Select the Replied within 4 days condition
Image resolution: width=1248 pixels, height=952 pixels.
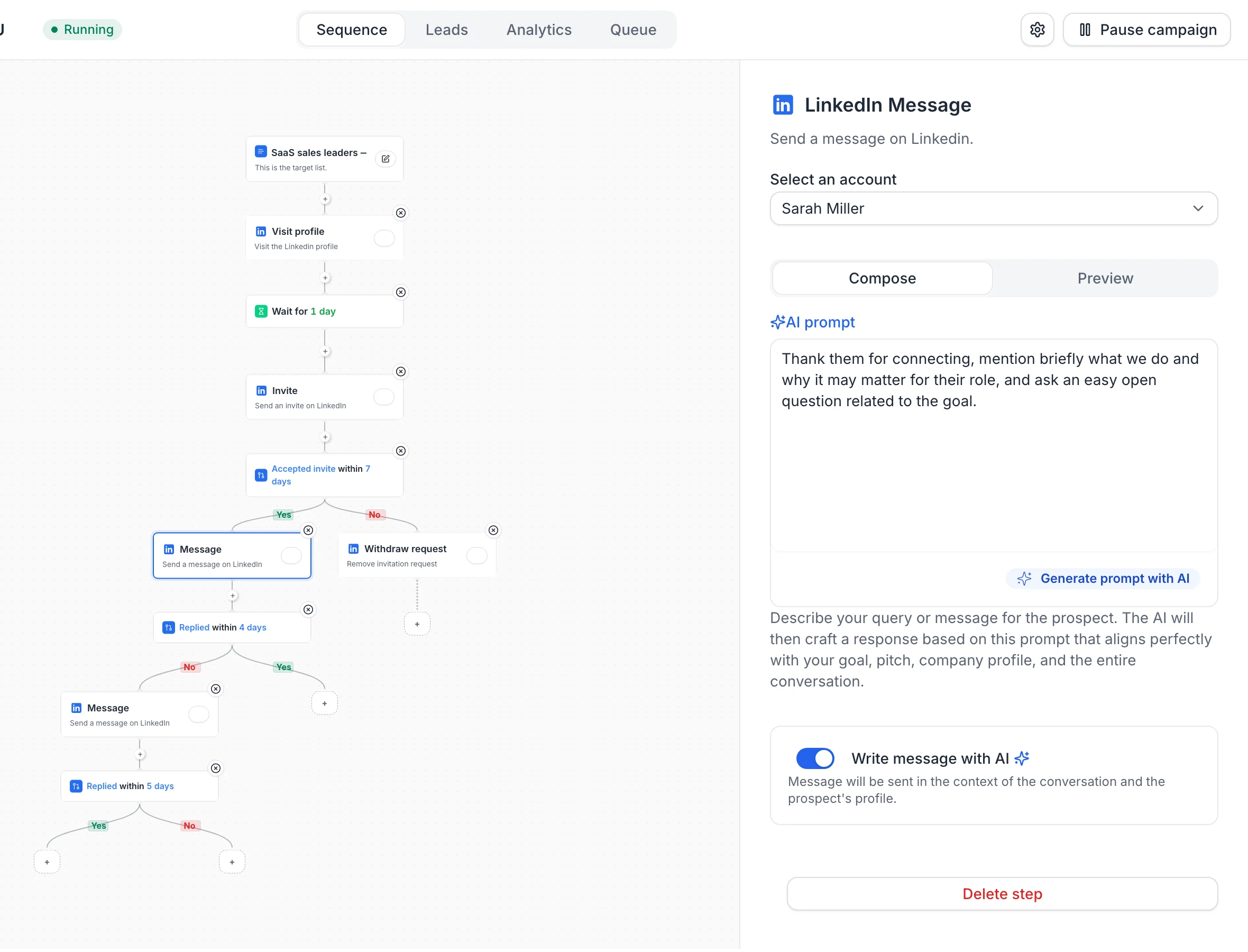click(x=232, y=627)
